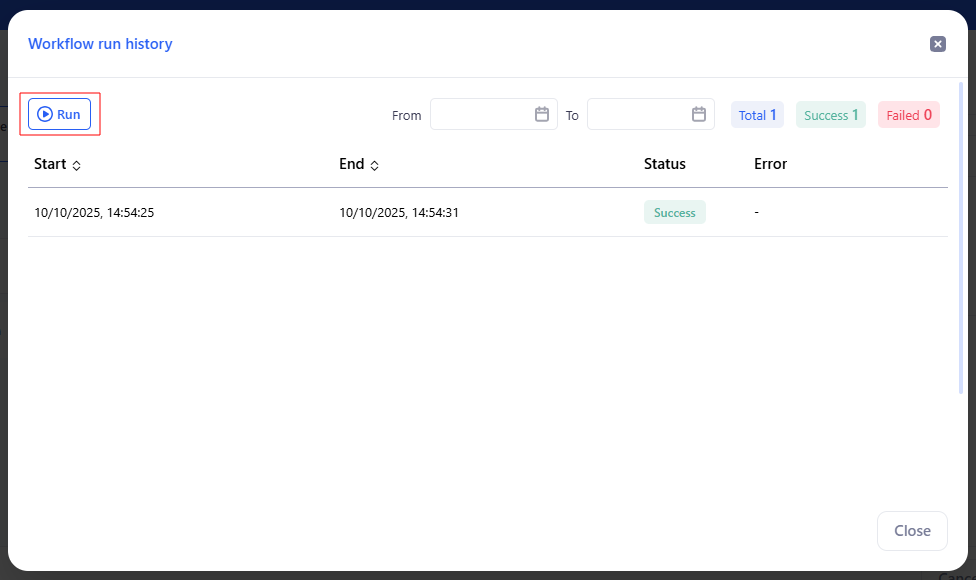Click the dialog close icon at top right

pyautogui.click(x=937, y=44)
